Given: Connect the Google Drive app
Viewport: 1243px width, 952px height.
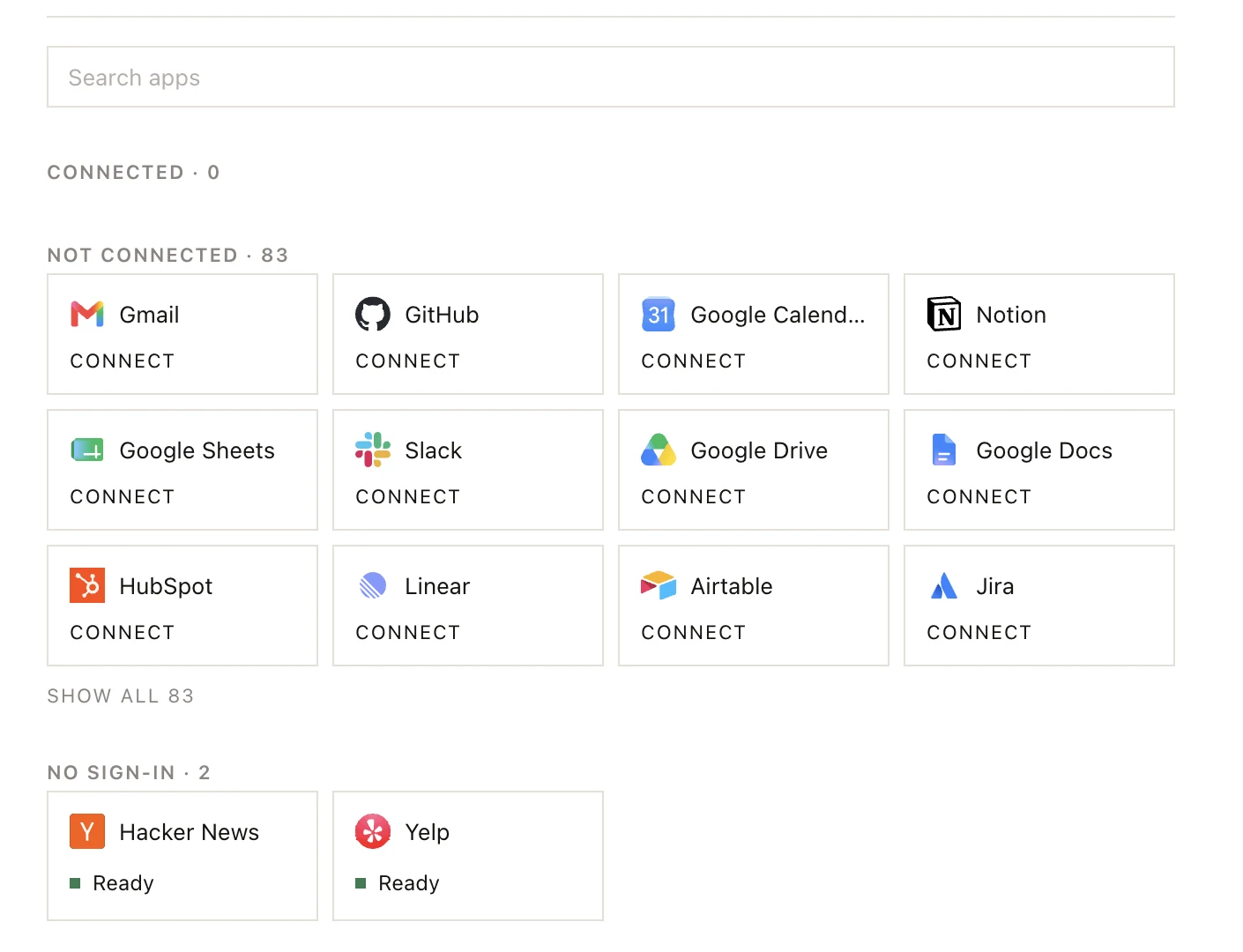Looking at the screenshot, I should [694, 497].
